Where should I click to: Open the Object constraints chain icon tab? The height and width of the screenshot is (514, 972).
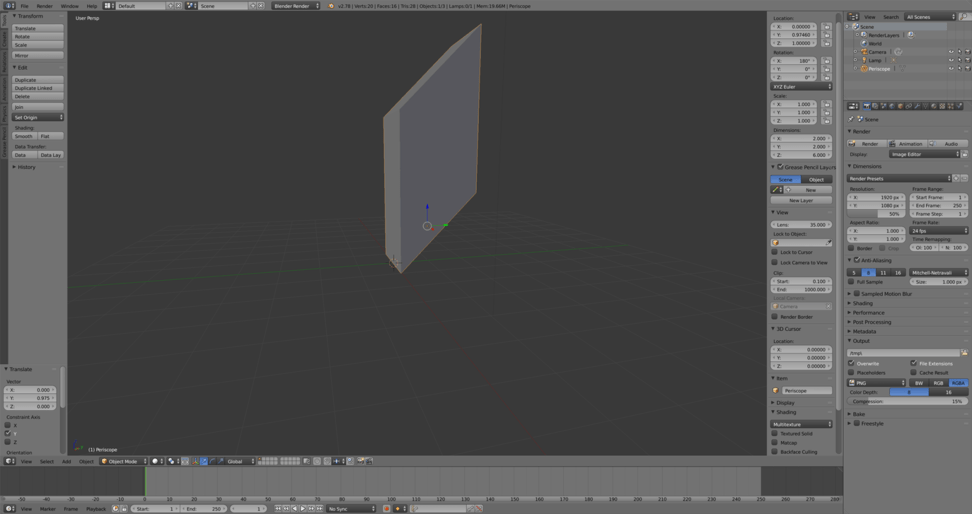coord(909,106)
